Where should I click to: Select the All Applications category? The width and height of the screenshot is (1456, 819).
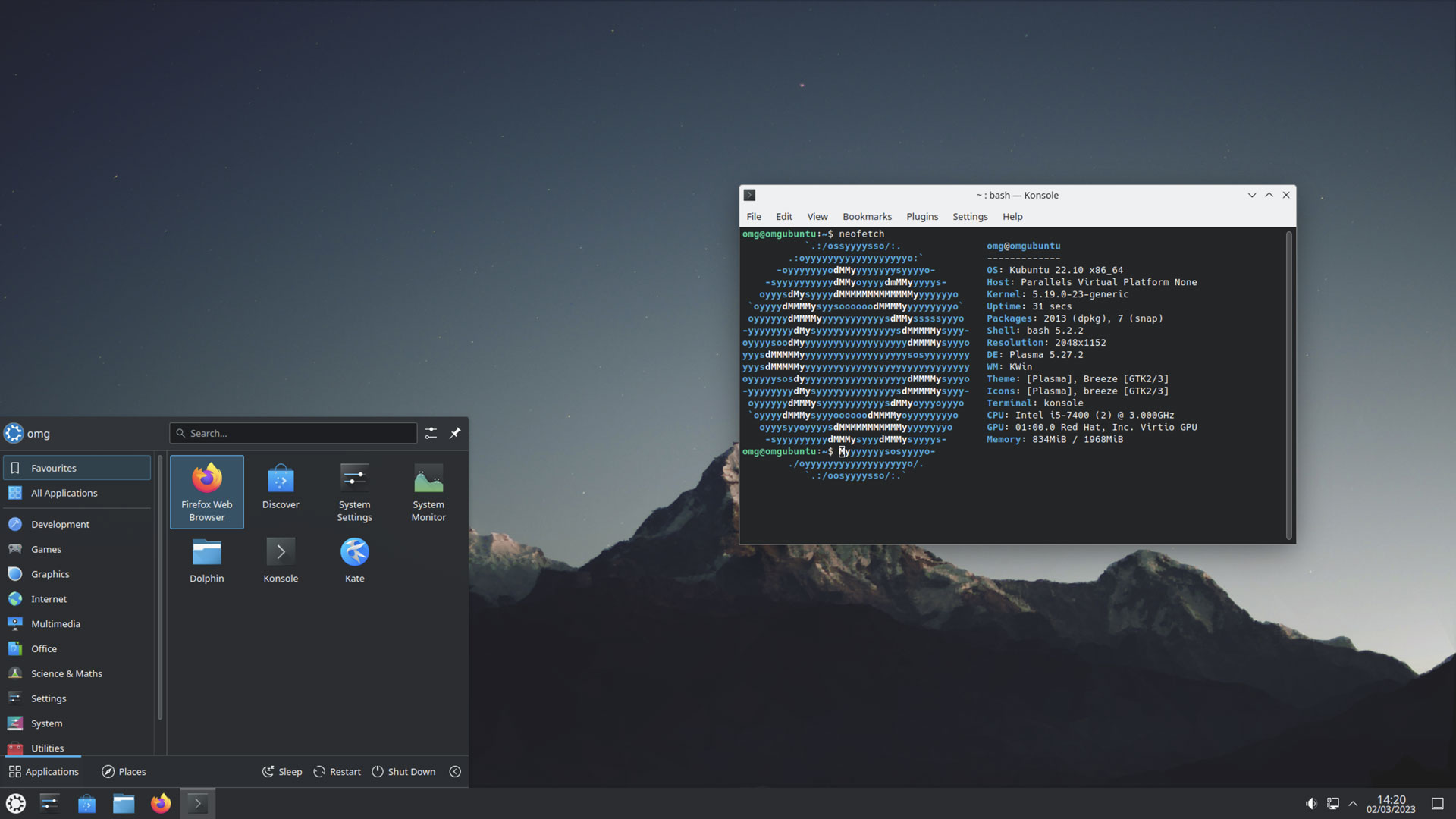[x=77, y=493]
